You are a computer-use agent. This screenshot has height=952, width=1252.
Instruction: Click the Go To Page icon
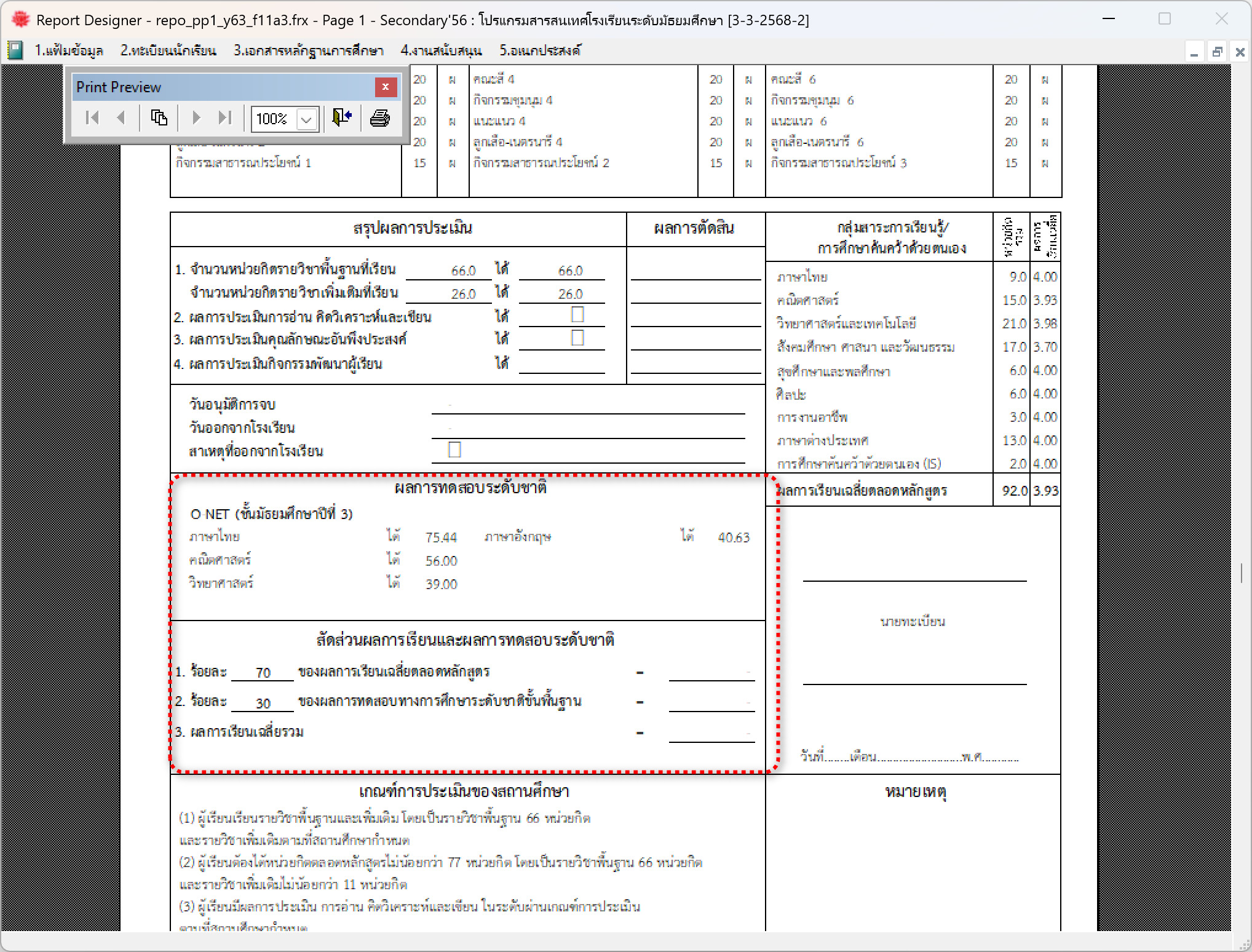(159, 117)
